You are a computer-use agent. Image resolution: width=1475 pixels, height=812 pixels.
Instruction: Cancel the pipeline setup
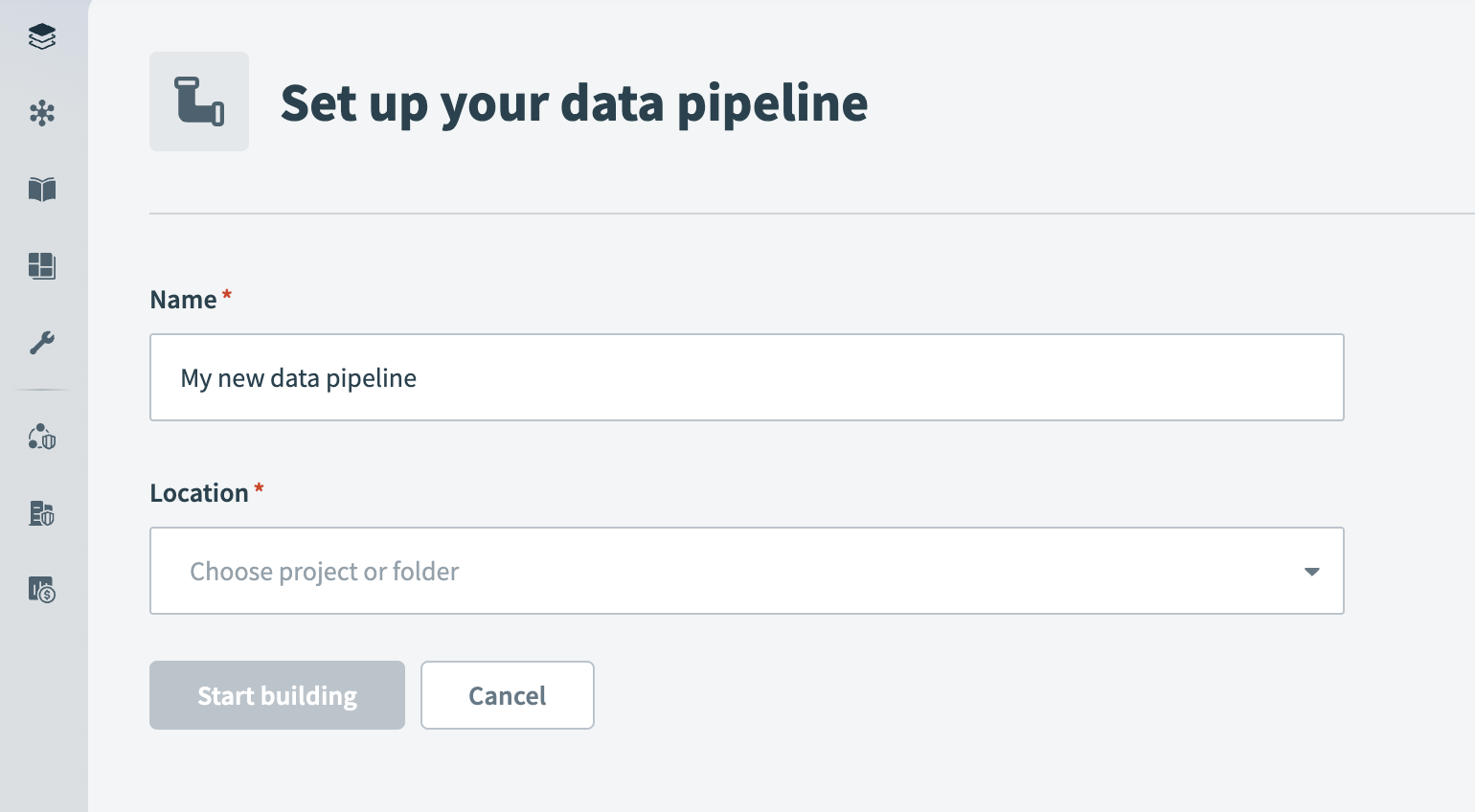pos(507,695)
